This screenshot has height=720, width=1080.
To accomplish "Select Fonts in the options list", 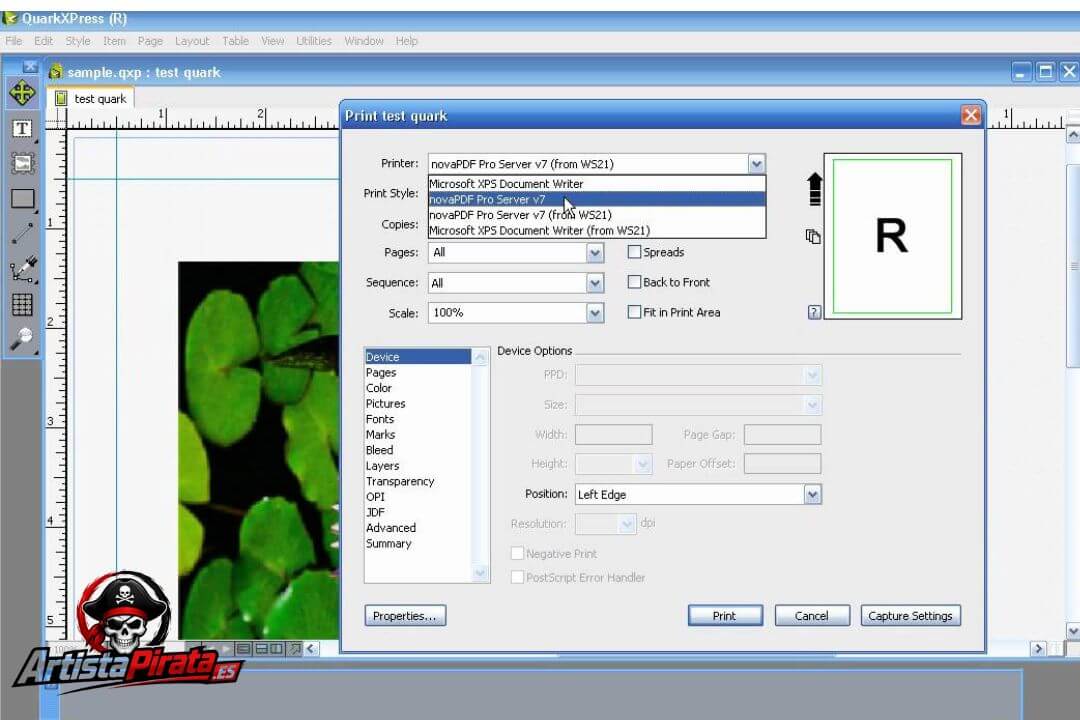I will click(417, 419).
